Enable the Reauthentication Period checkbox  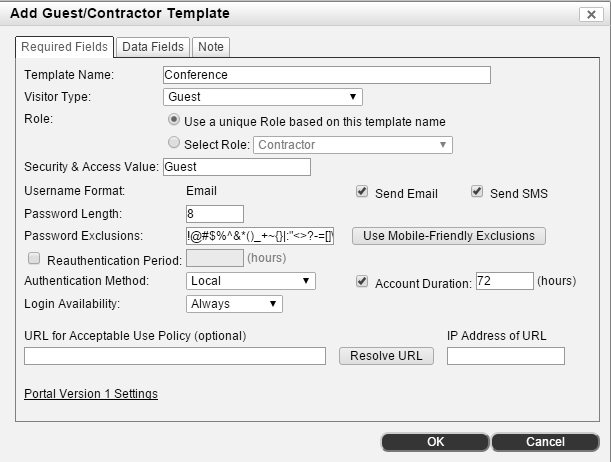click(x=34, y=259)
